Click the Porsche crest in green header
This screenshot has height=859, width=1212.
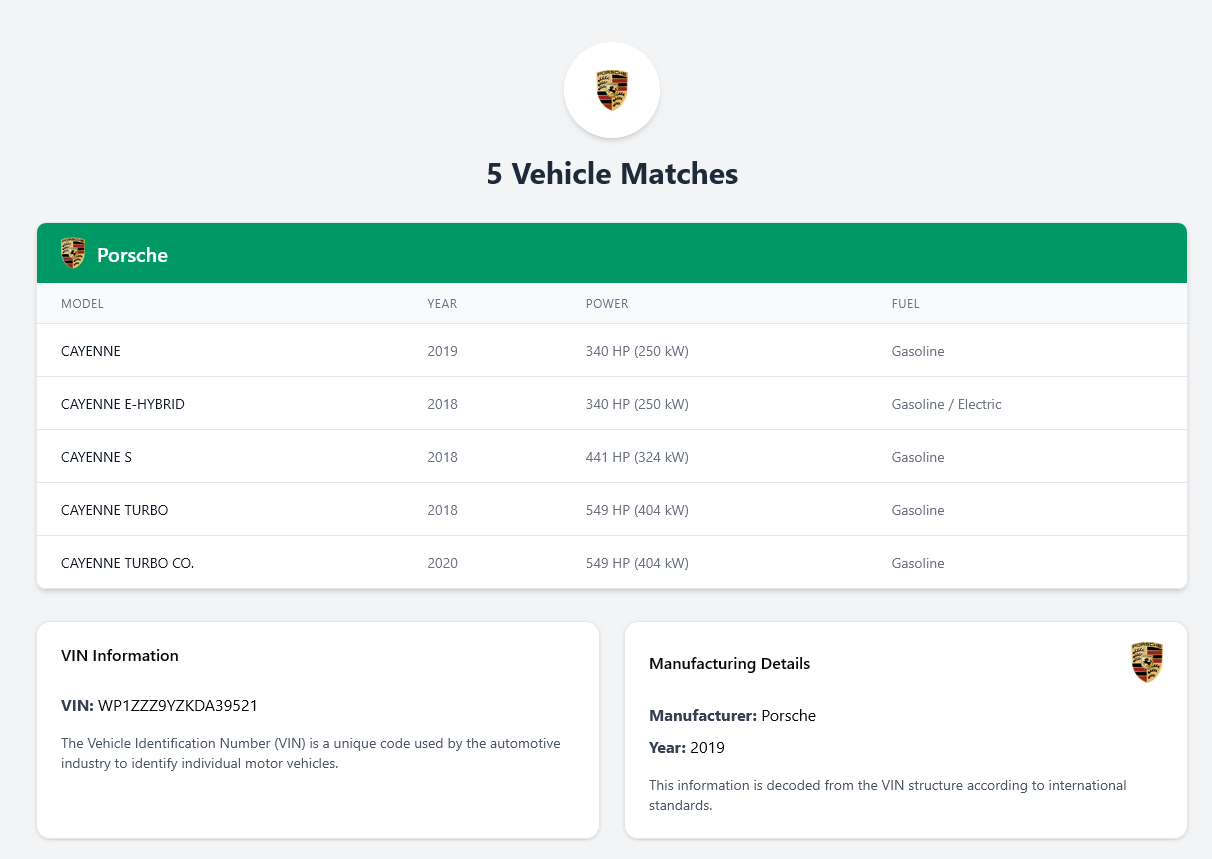[73, 253]
